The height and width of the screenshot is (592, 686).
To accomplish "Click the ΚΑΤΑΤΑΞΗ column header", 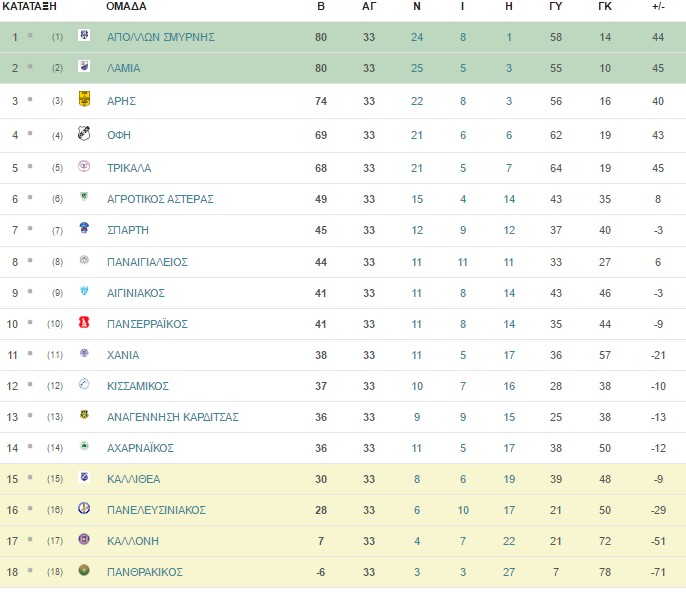I will click(29, 6).
